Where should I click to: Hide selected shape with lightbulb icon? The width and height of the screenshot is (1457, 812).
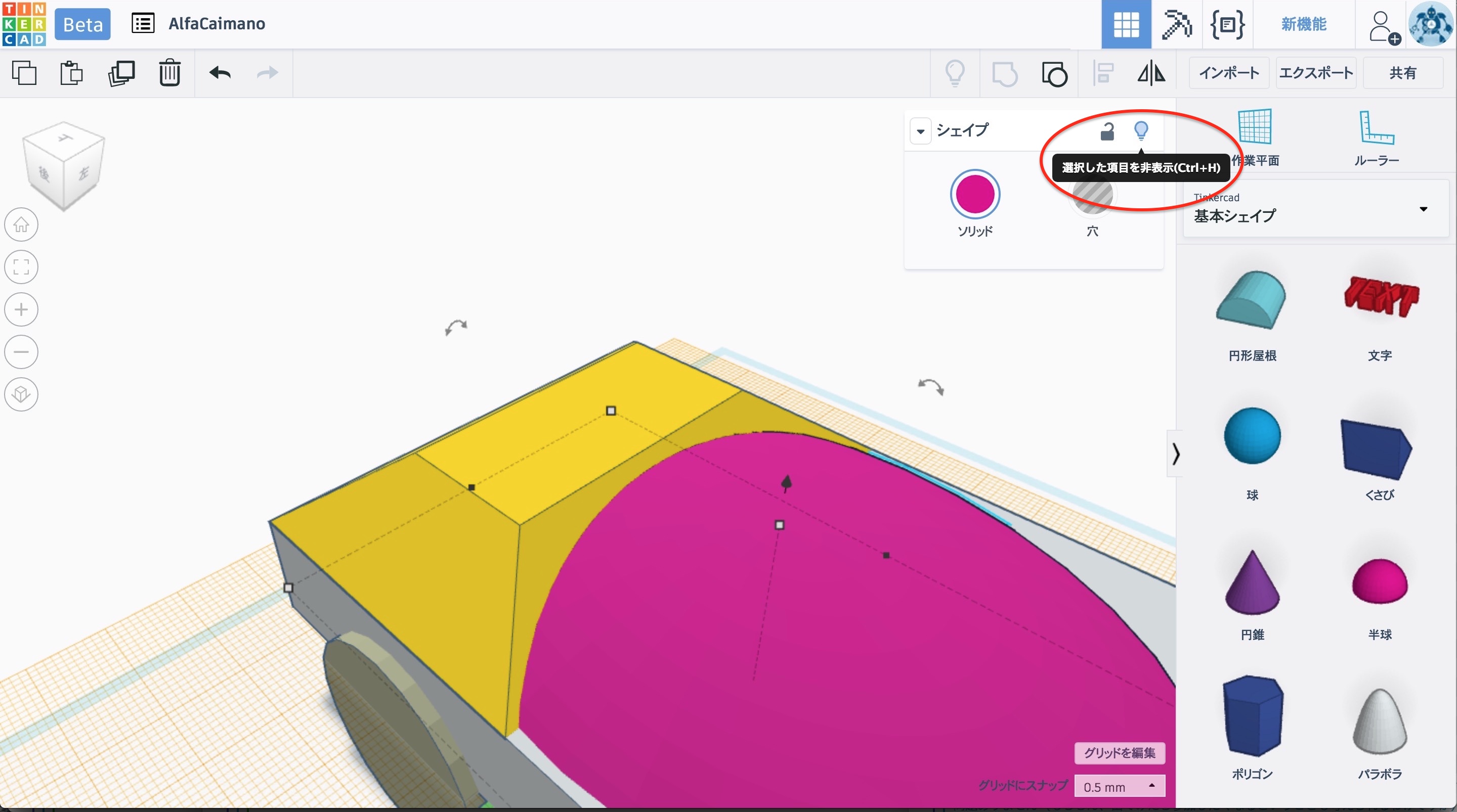pos(1141,130)
